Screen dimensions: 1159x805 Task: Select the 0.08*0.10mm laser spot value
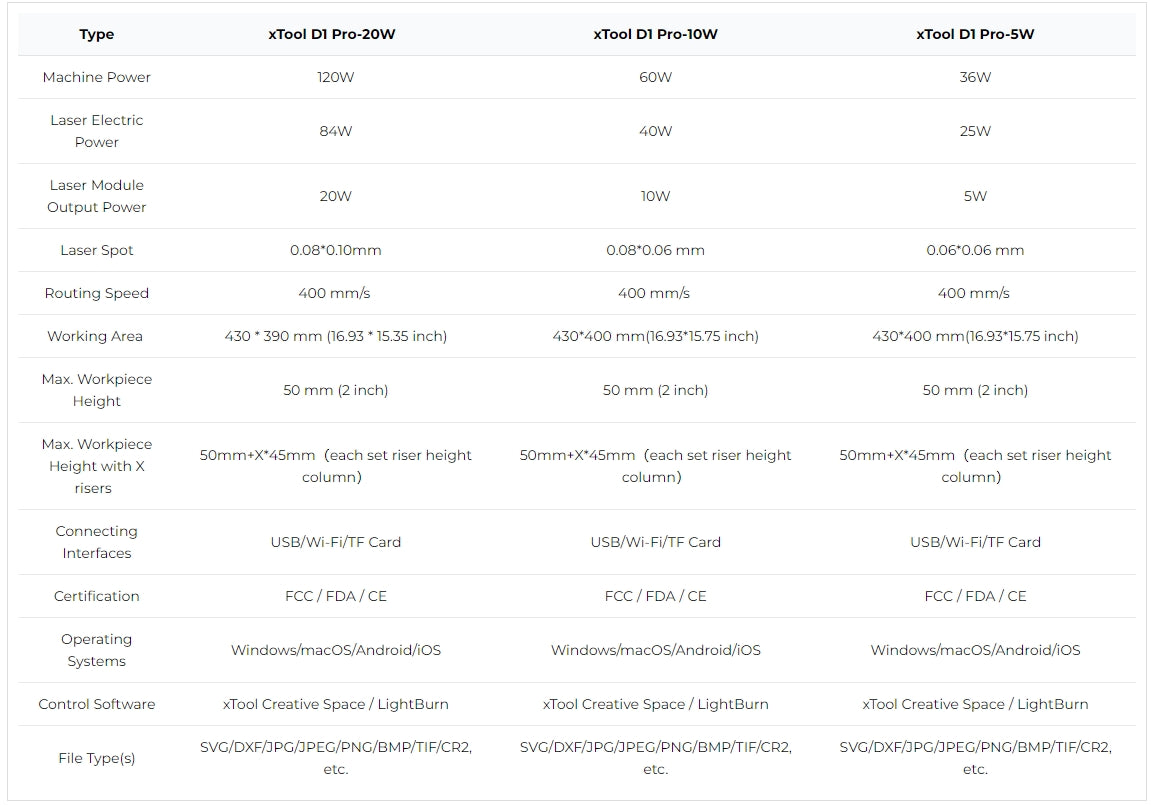click(336, 250)
